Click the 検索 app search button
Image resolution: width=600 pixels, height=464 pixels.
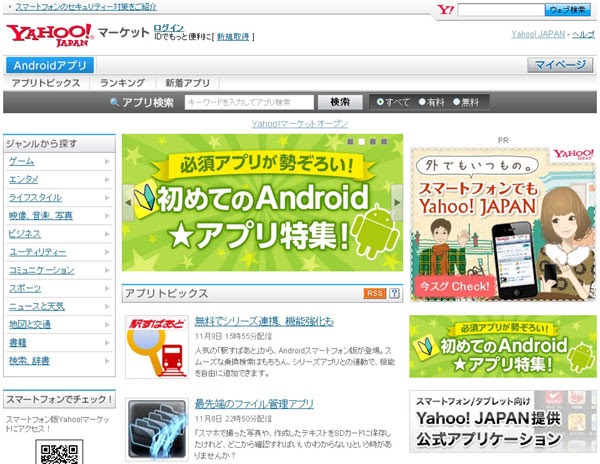point(340,102)
